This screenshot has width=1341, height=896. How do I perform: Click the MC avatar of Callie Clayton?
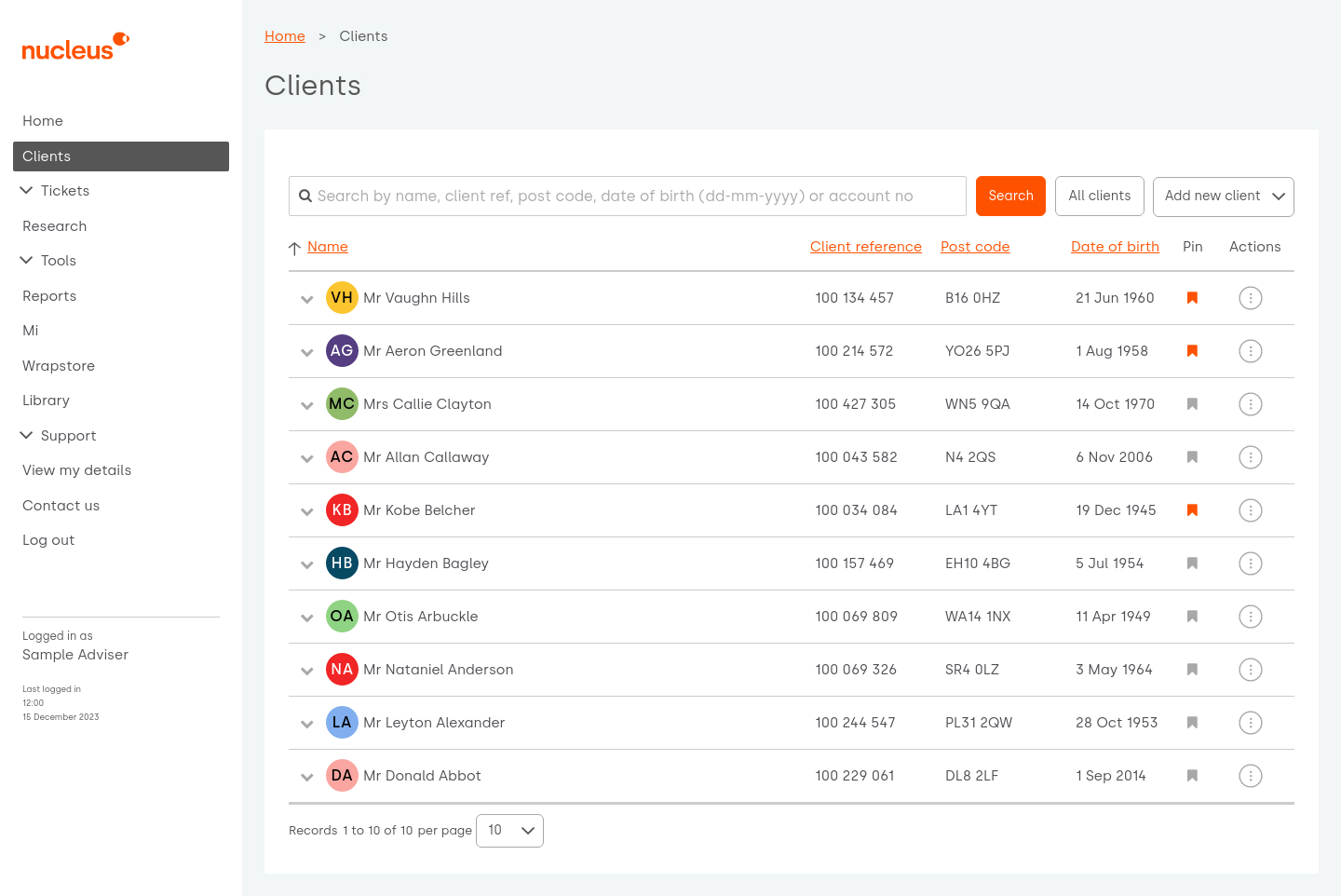(x=342, y=404)
